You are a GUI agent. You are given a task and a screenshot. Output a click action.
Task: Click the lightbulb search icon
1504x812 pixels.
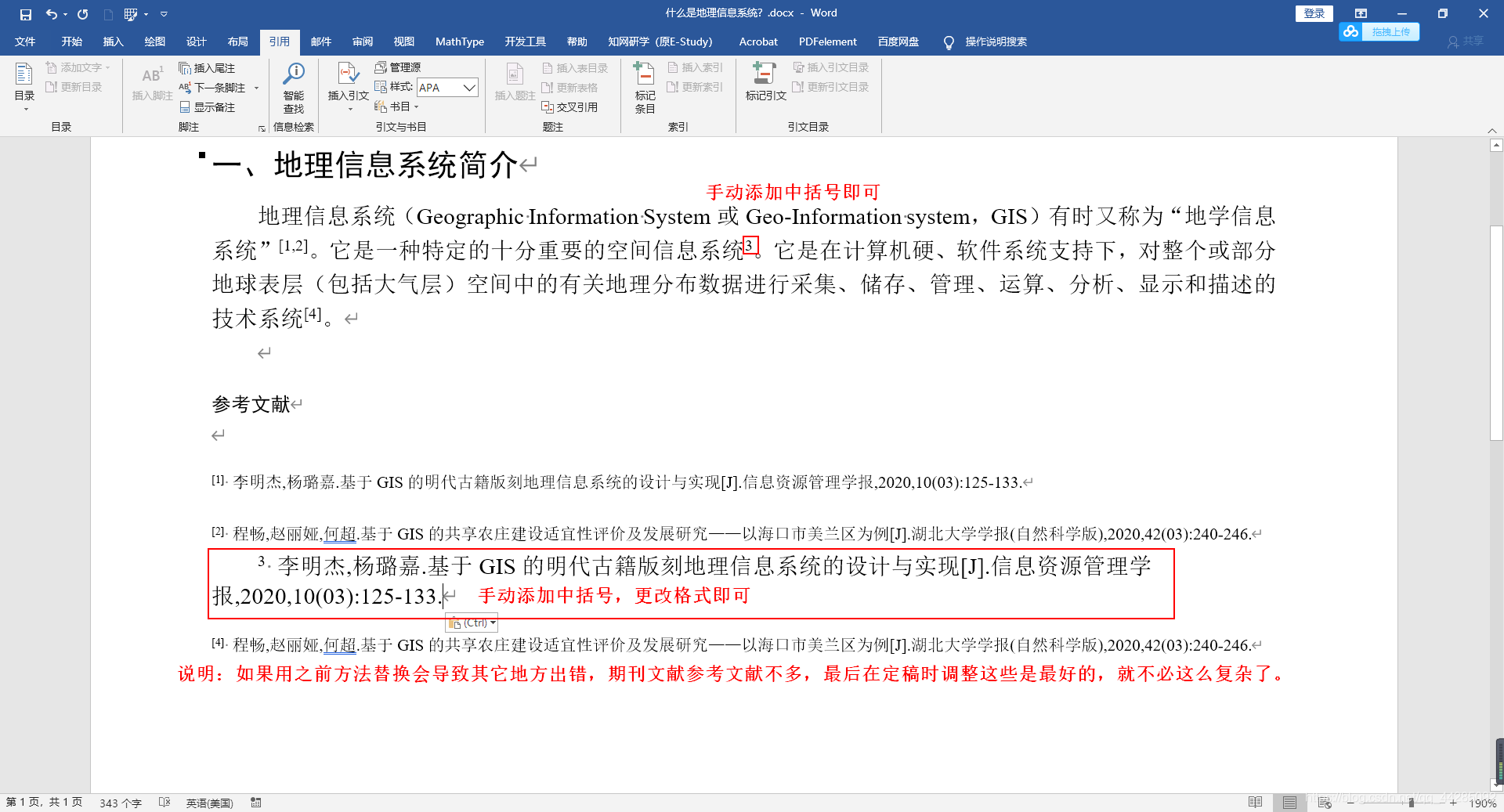[x=949, y=42]
